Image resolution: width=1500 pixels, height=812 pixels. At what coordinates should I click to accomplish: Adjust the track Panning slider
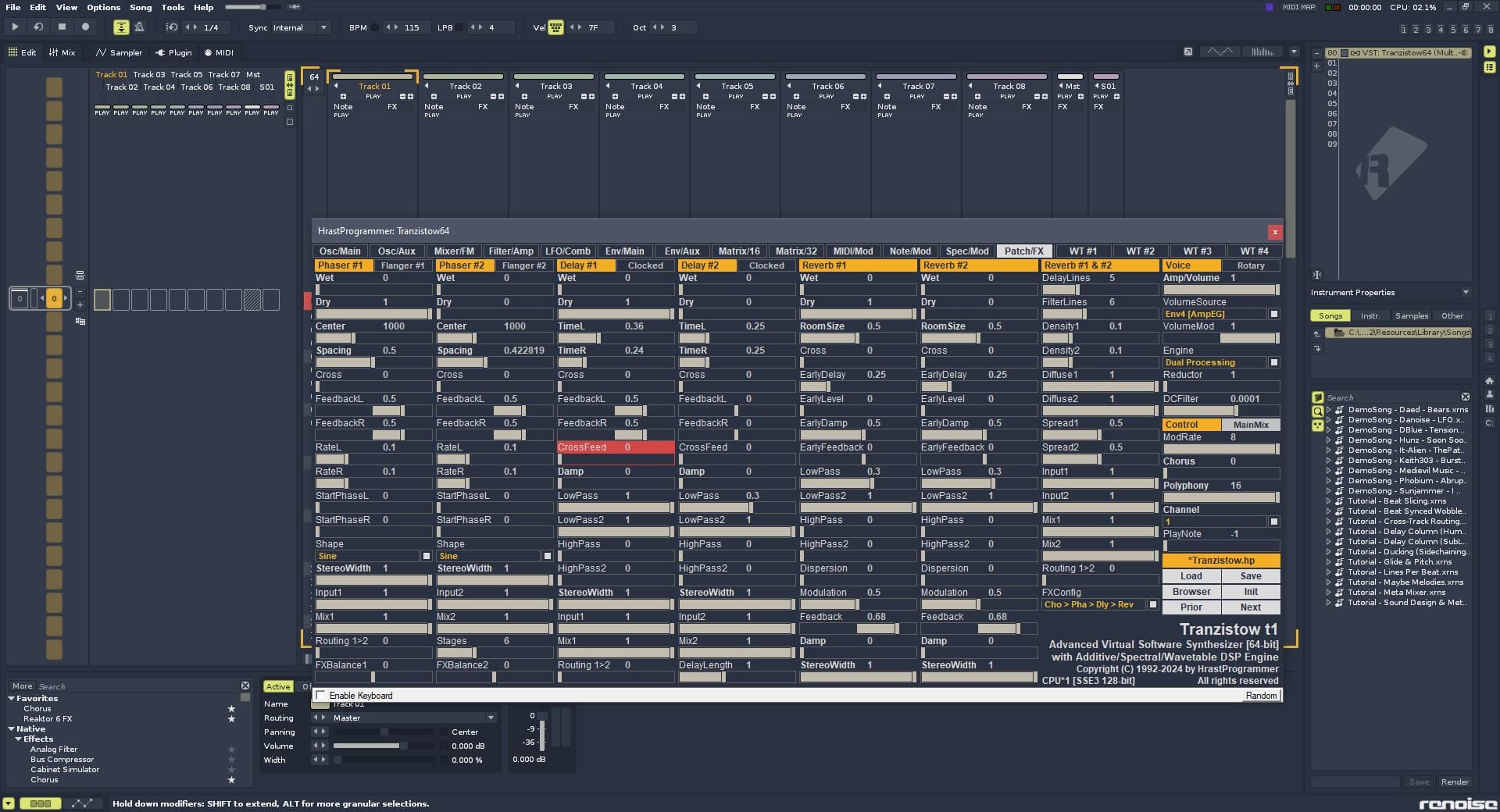384,732
